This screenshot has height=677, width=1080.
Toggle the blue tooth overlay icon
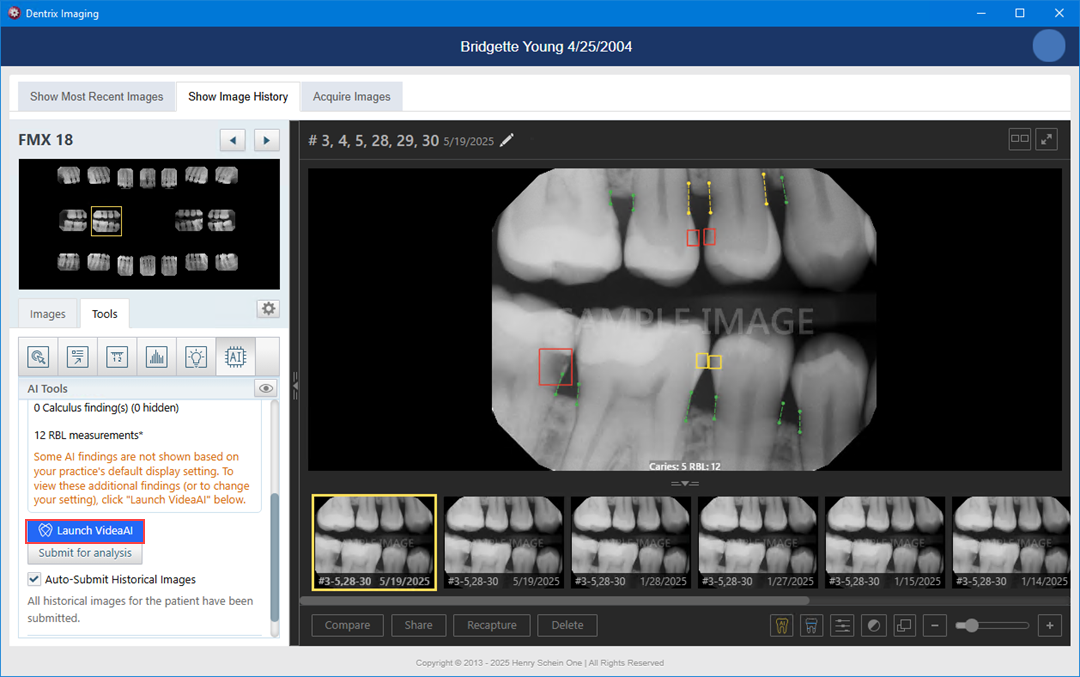[x=811, y=625]
